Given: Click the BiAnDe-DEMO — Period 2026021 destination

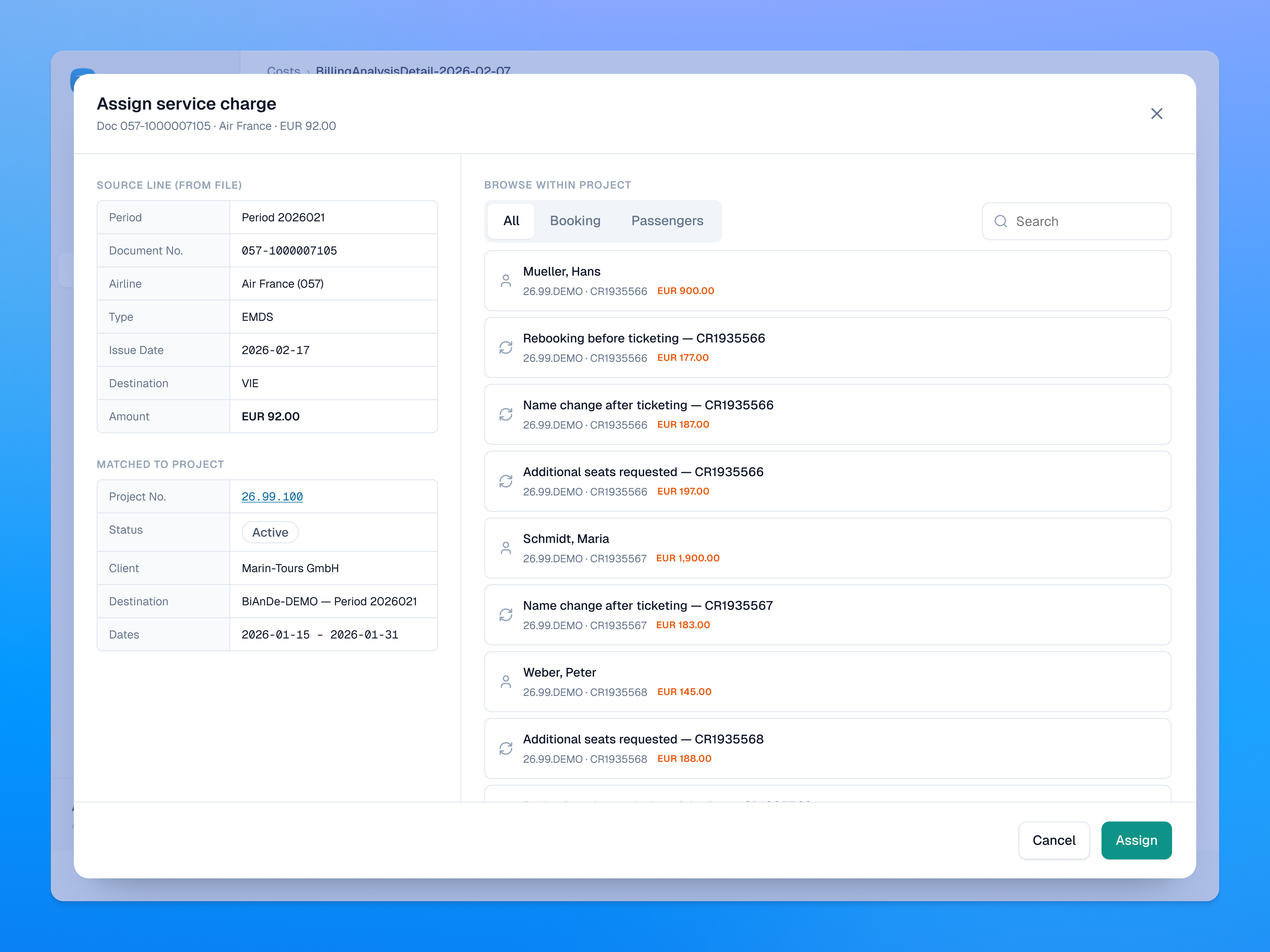Looking at the screenshot, I should tap(329, 601).
